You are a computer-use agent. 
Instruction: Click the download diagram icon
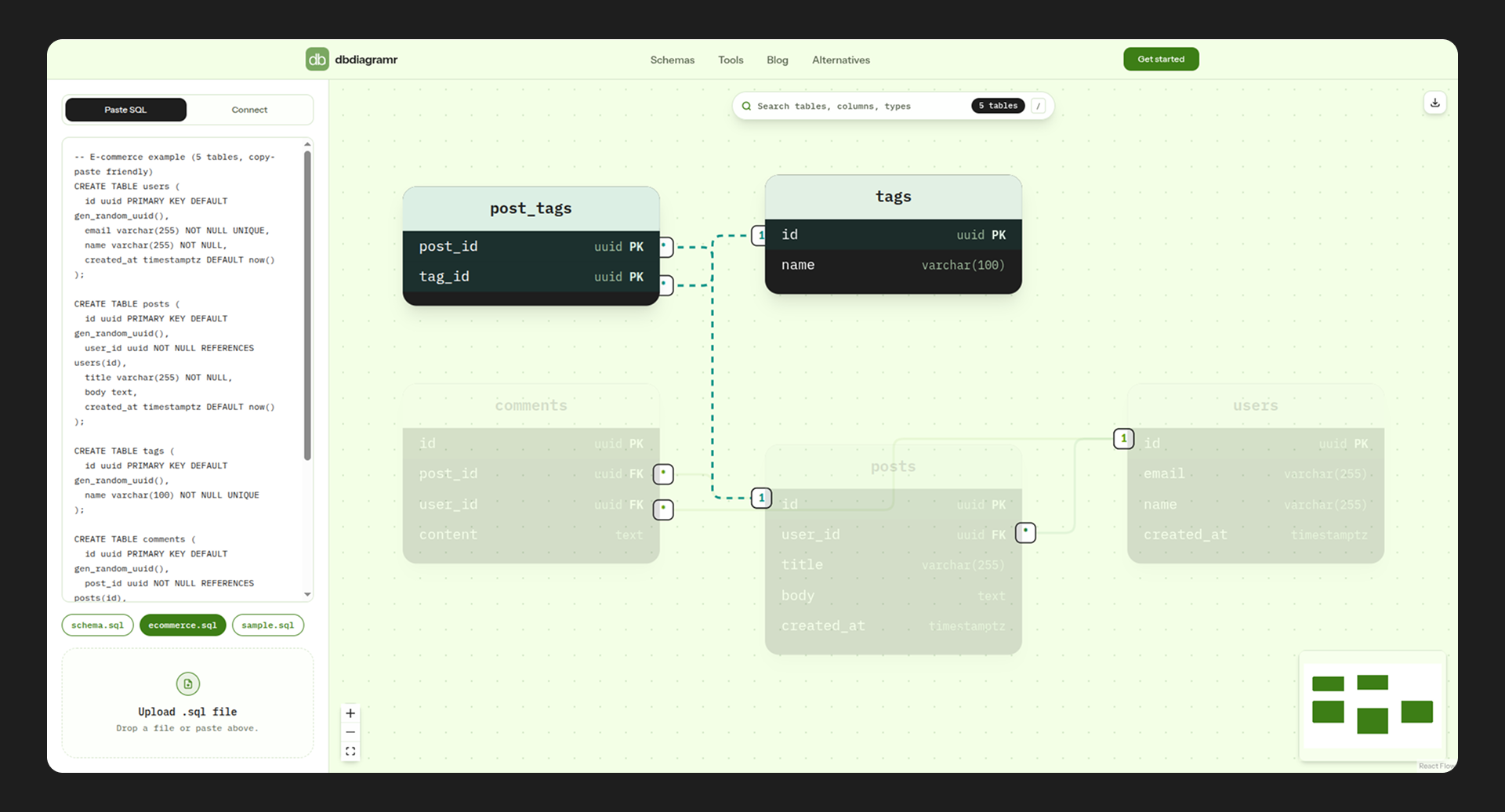[x=1434, y=103]
